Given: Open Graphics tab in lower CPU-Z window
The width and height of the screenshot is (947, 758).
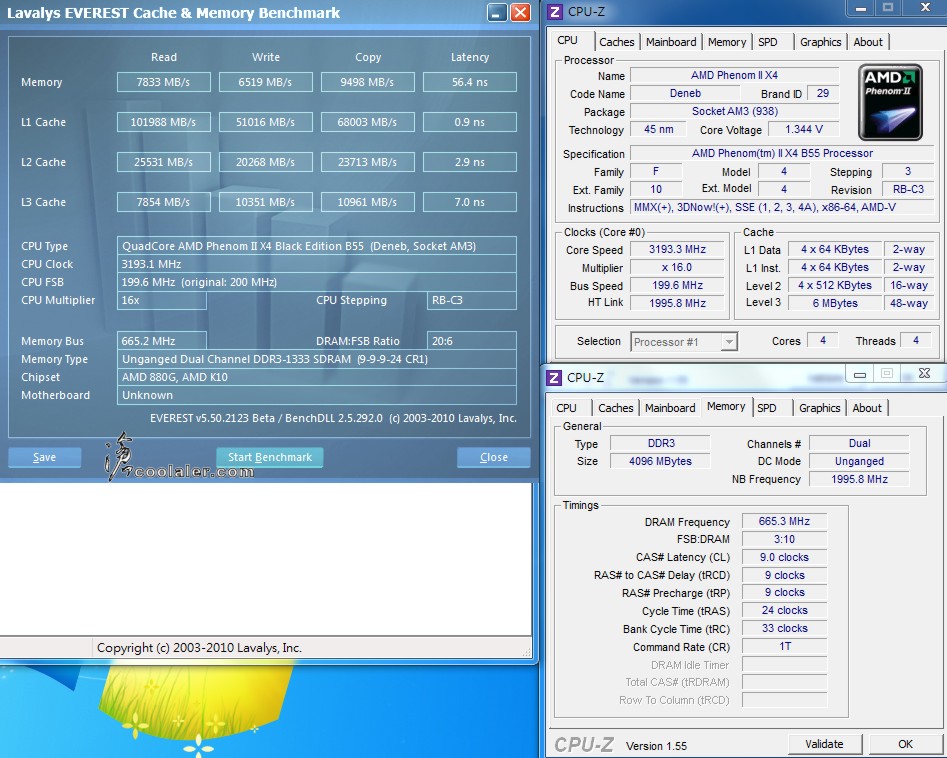Looking at the screenshot, I should (820, 408).
